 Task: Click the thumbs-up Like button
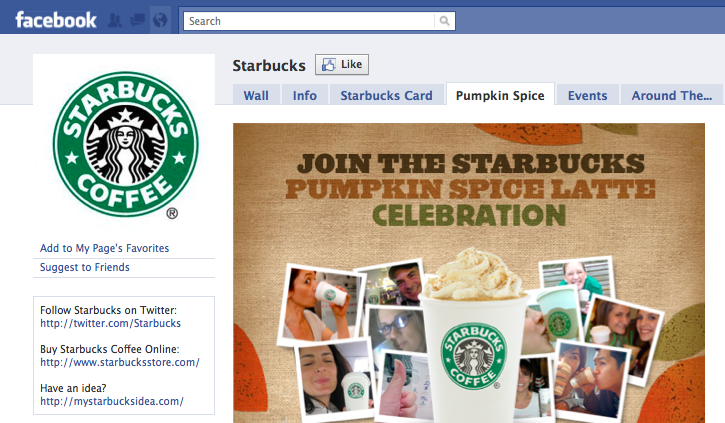click(x=342, y=64)
